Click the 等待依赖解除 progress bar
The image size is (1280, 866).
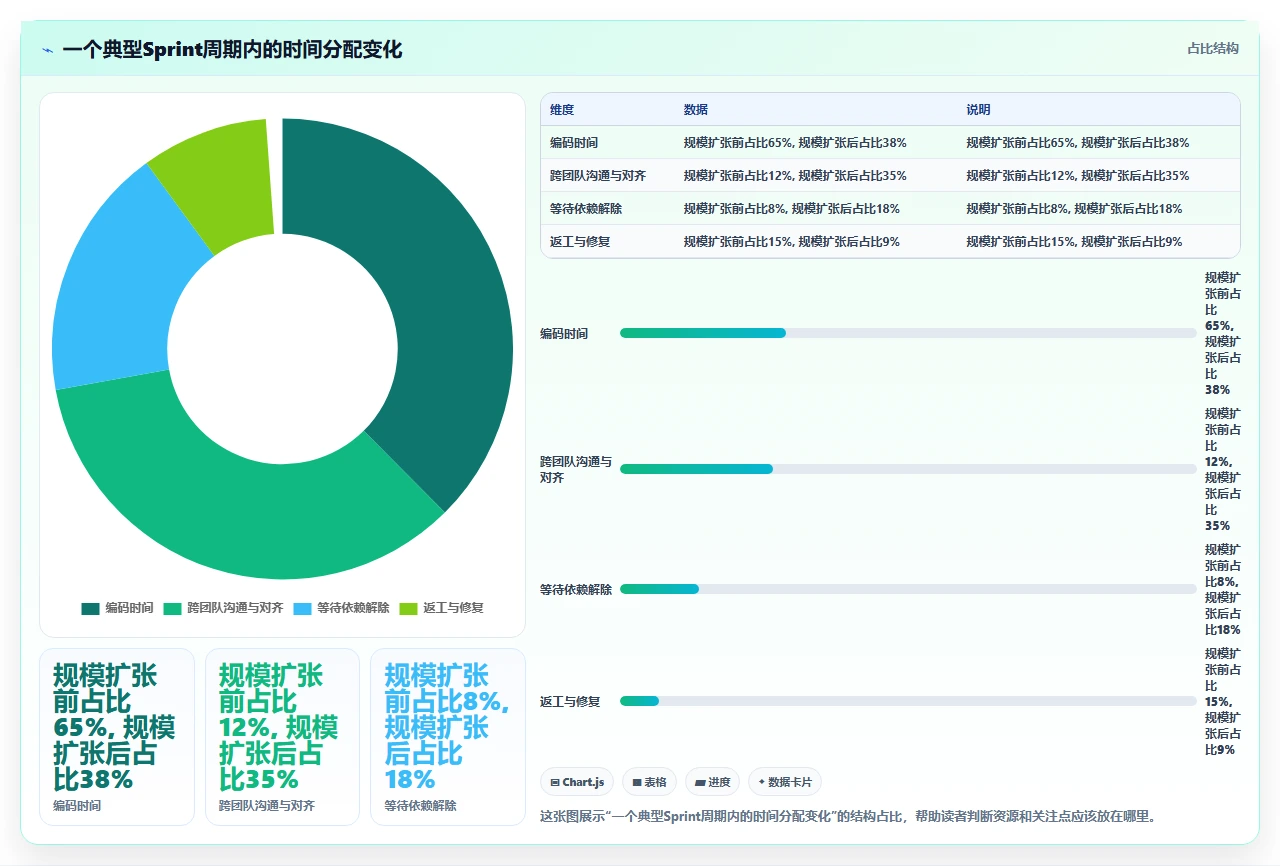click(x=908, y=589)
